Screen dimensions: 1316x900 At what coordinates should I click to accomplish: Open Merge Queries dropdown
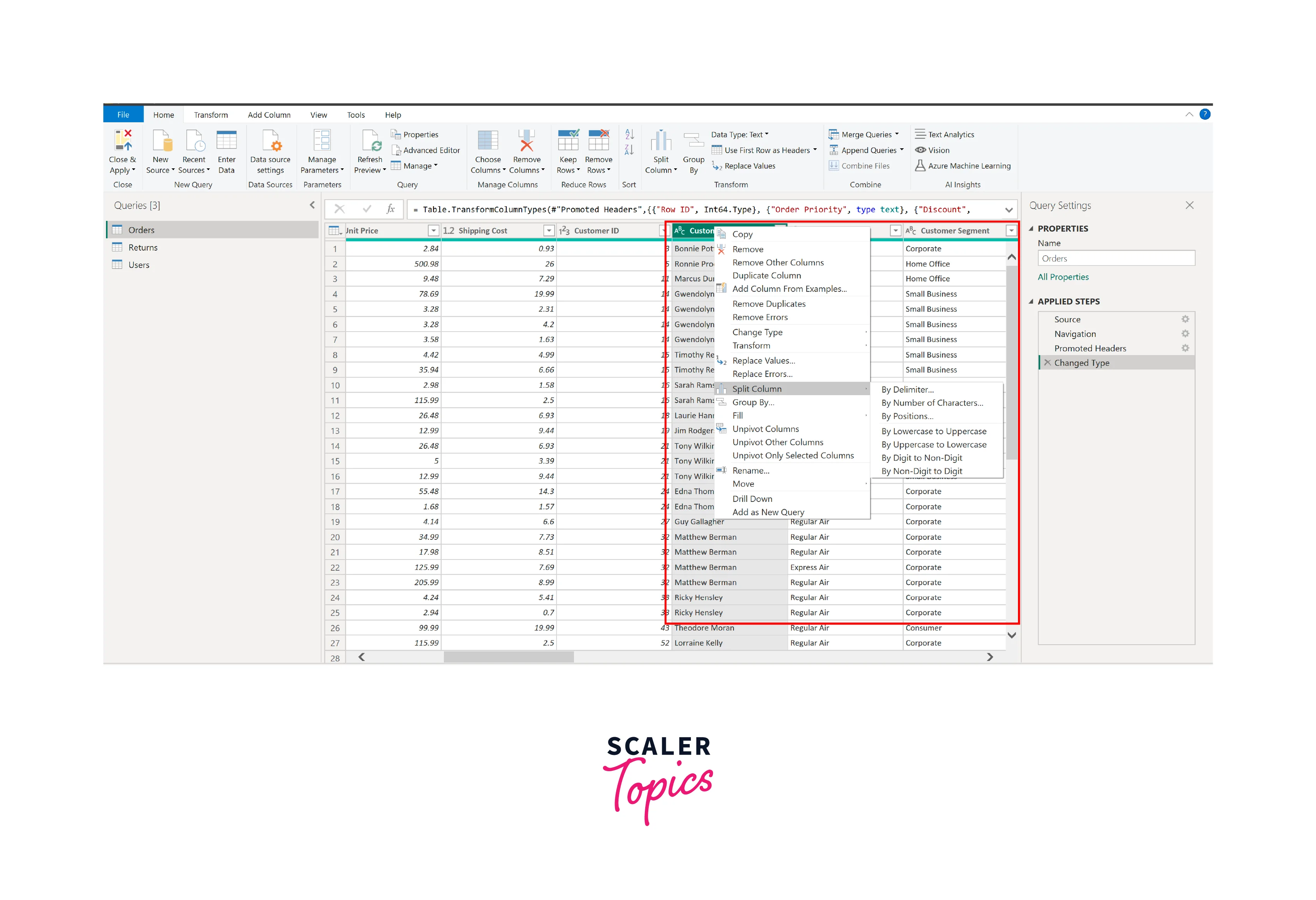point(896,135)
